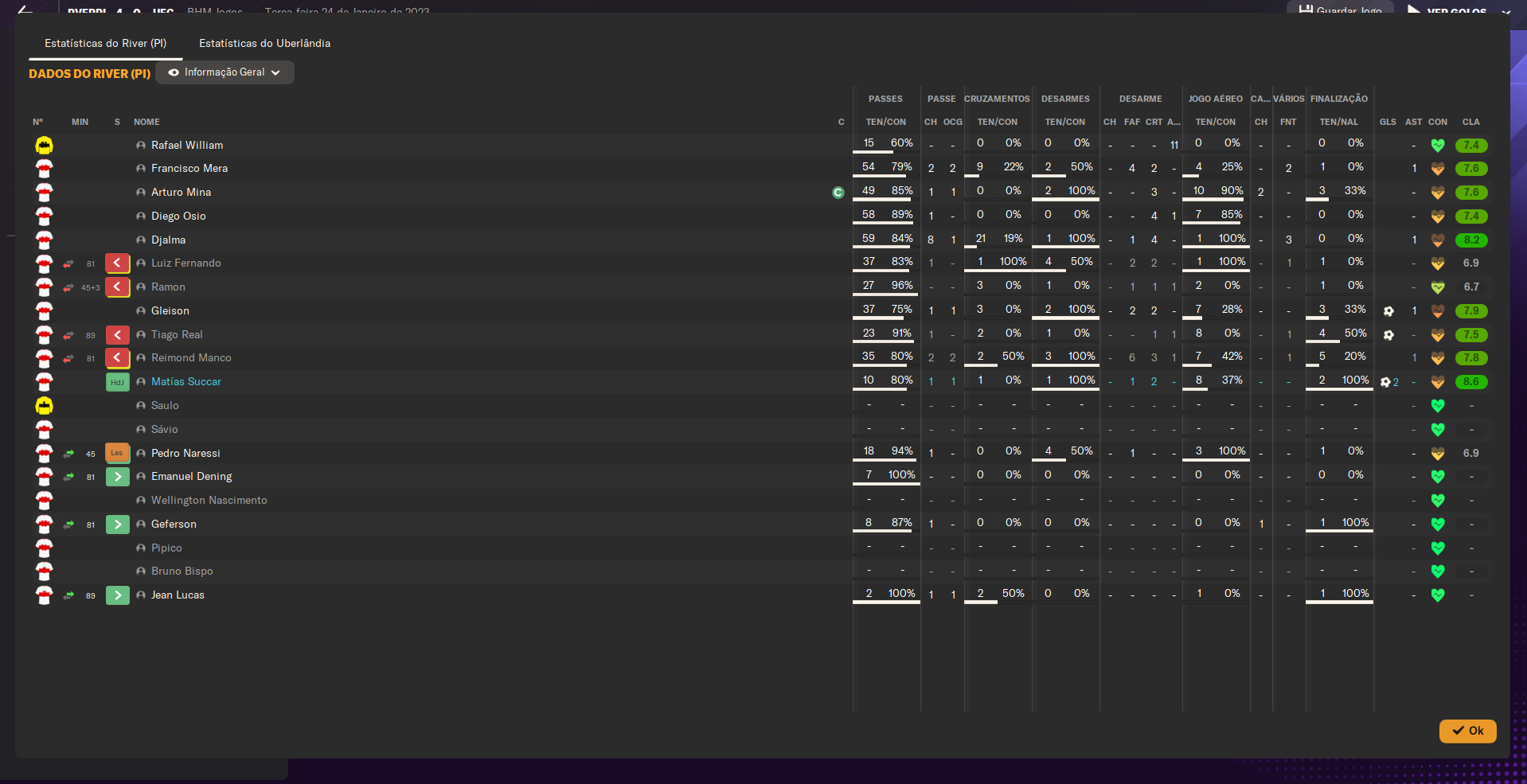Click the green substituted-on arrow for Emanuel Dening

pos(118,476)
